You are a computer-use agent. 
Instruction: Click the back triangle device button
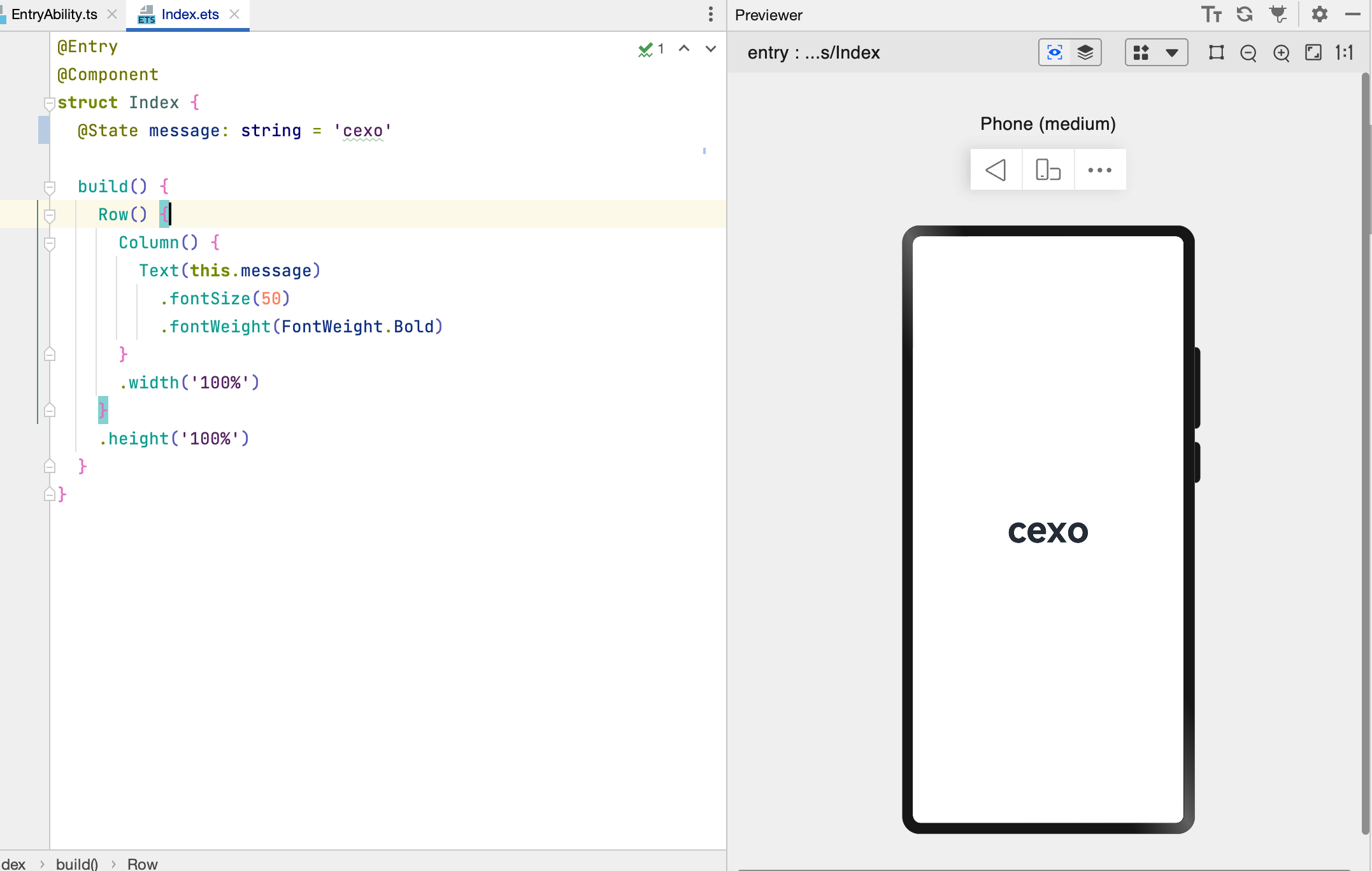996,170
